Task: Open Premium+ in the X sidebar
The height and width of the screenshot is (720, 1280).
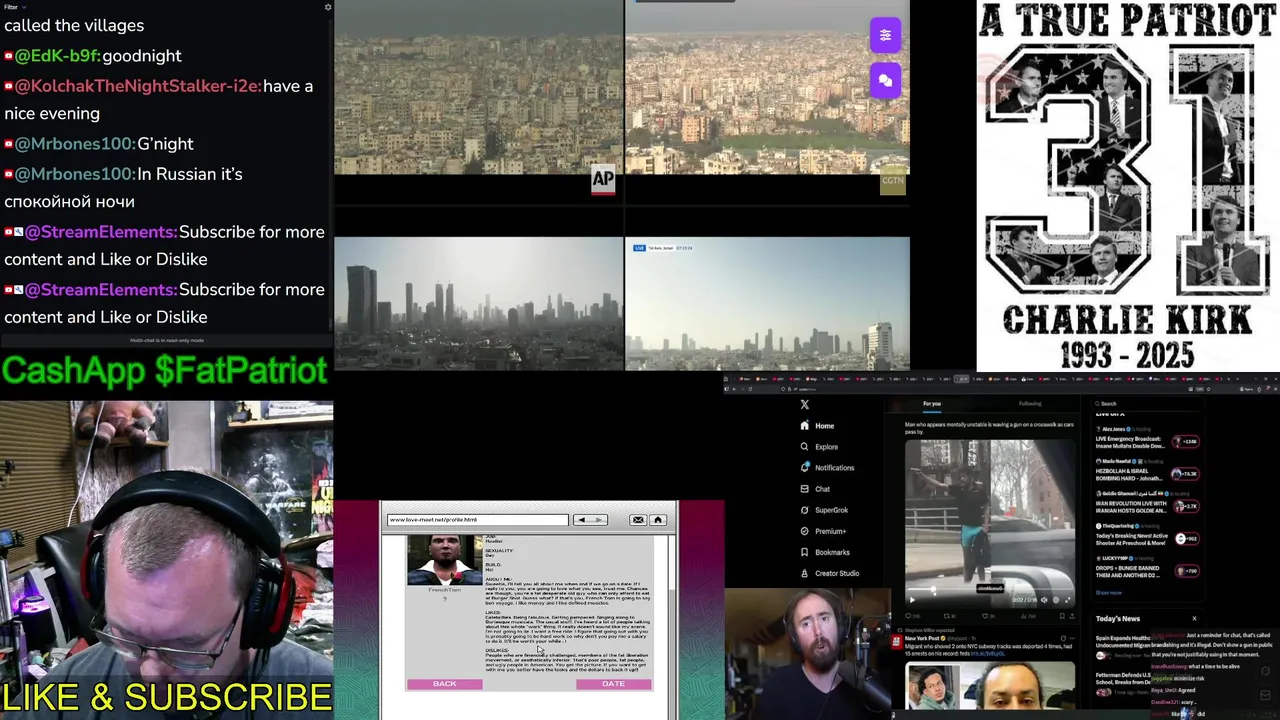Action: pos(823,531)
